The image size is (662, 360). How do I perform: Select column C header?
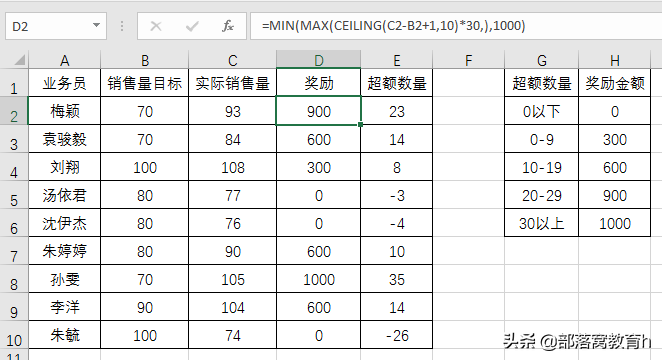pos(233,60)
